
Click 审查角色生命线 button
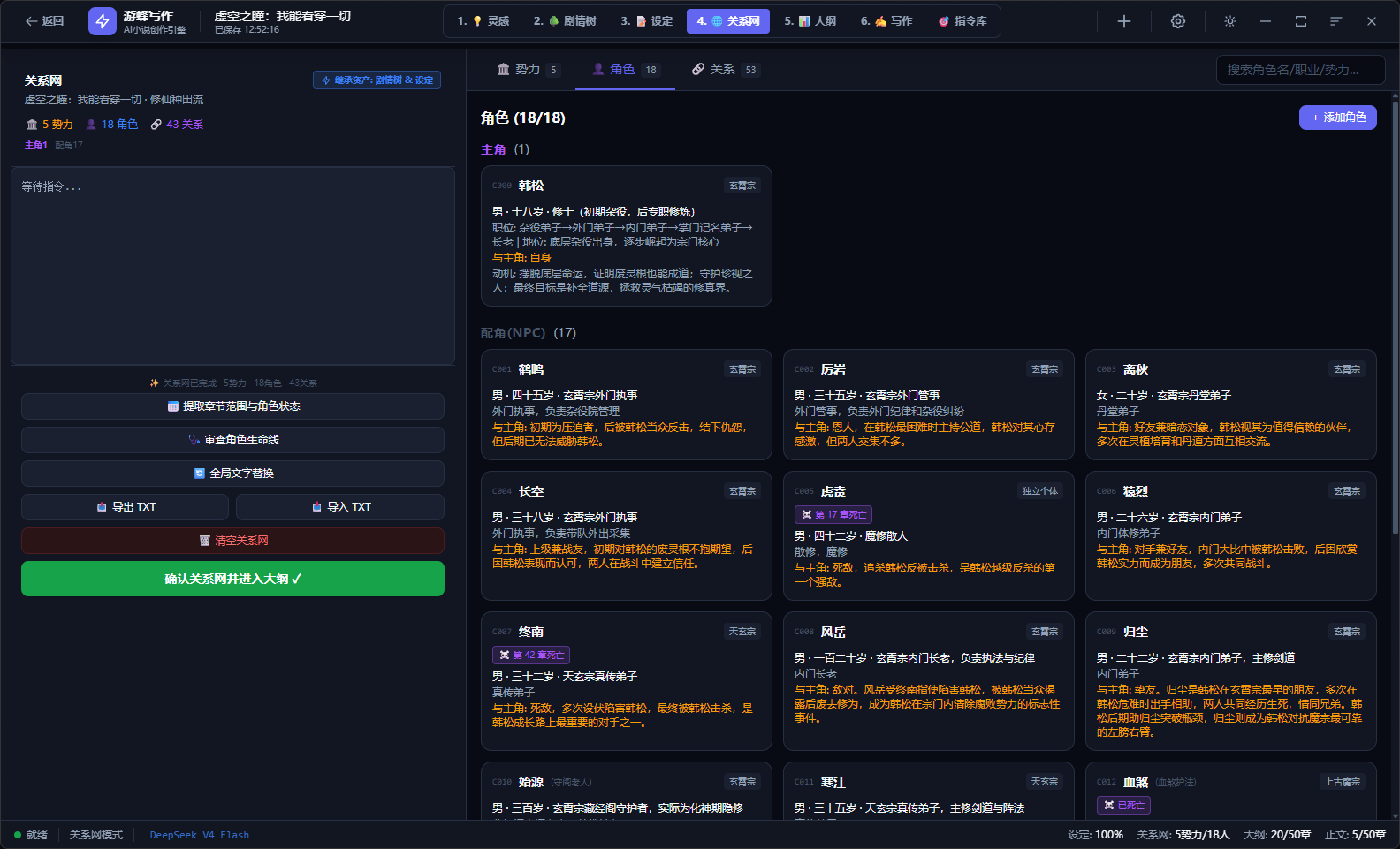(x=232, y=440)
